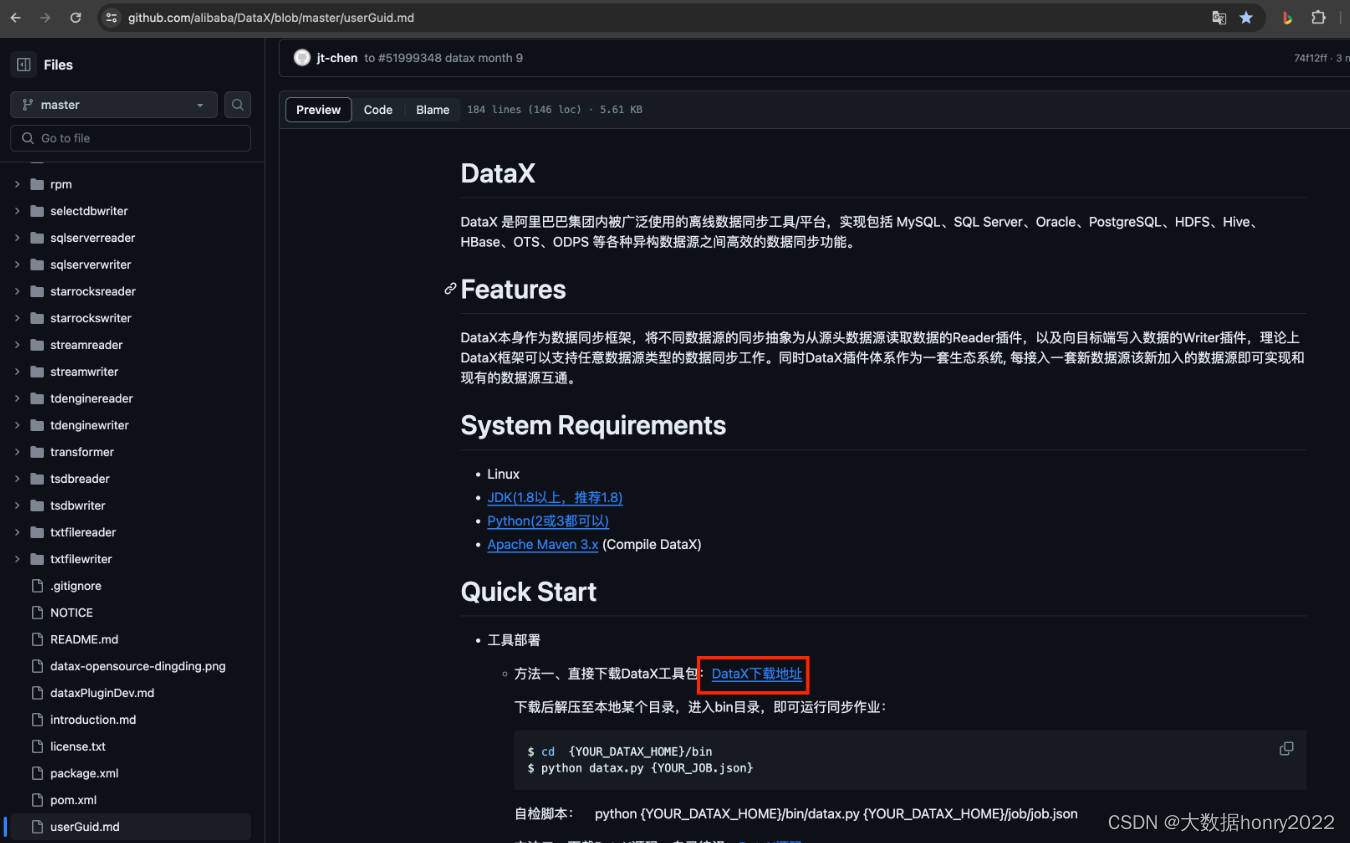Click the jt-chen author name
Image resolution: width=1350 pixels, height=843 pixels.
[x=337, y=58]
